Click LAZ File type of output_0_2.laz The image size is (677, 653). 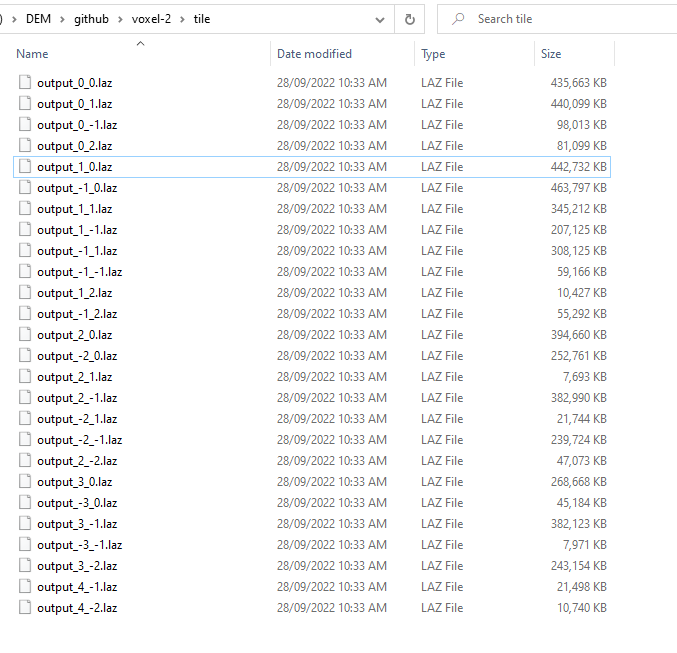pos(442,146)
